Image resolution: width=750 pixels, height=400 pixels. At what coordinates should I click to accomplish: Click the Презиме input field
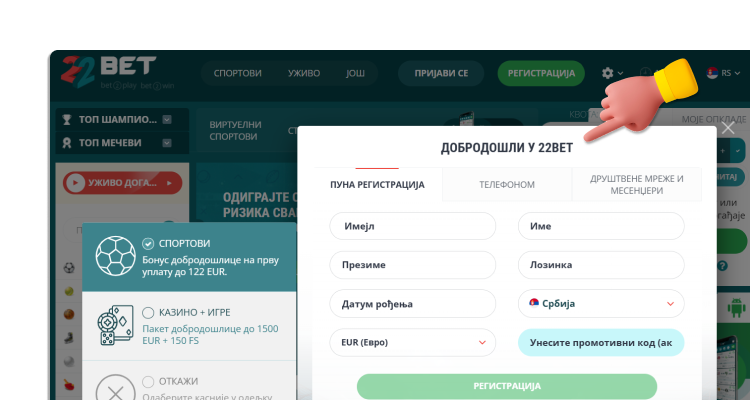click(413, 265)
